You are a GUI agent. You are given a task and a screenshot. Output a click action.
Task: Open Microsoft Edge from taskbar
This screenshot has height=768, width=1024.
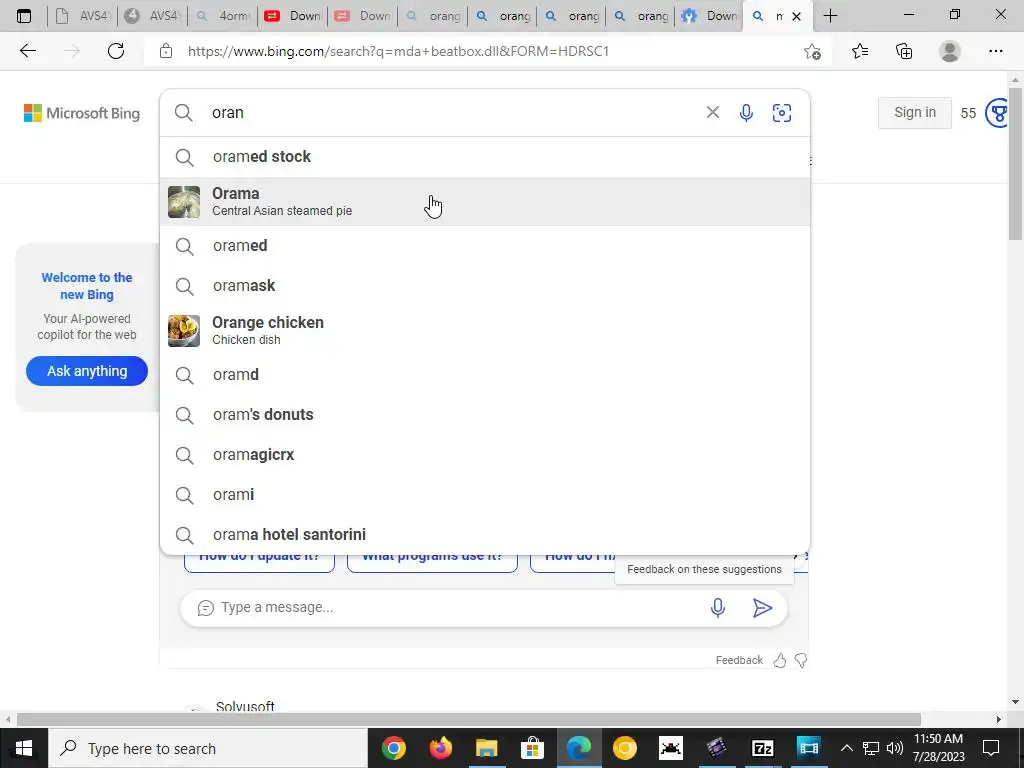click(x=579, y=748)
